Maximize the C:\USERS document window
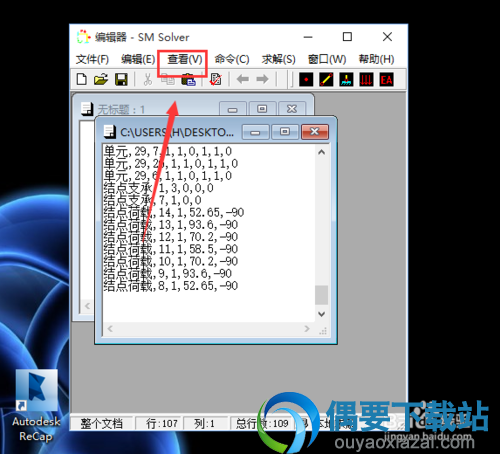This screenshot has height=454, width=500. 285,132
